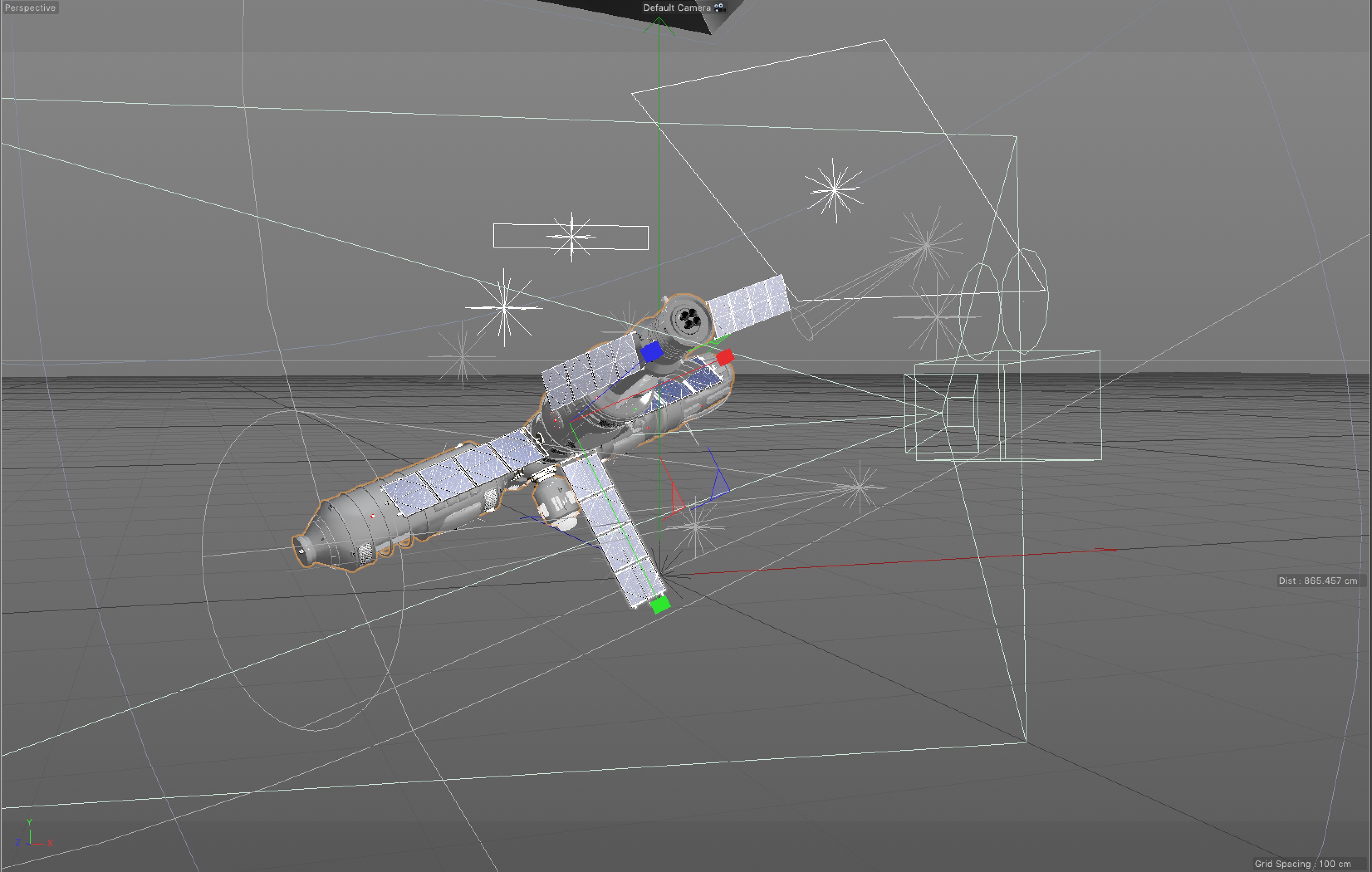
Task: Click the Dist 865.457 cm readout
Action: pyautogui.click(x=1317, y=581)
